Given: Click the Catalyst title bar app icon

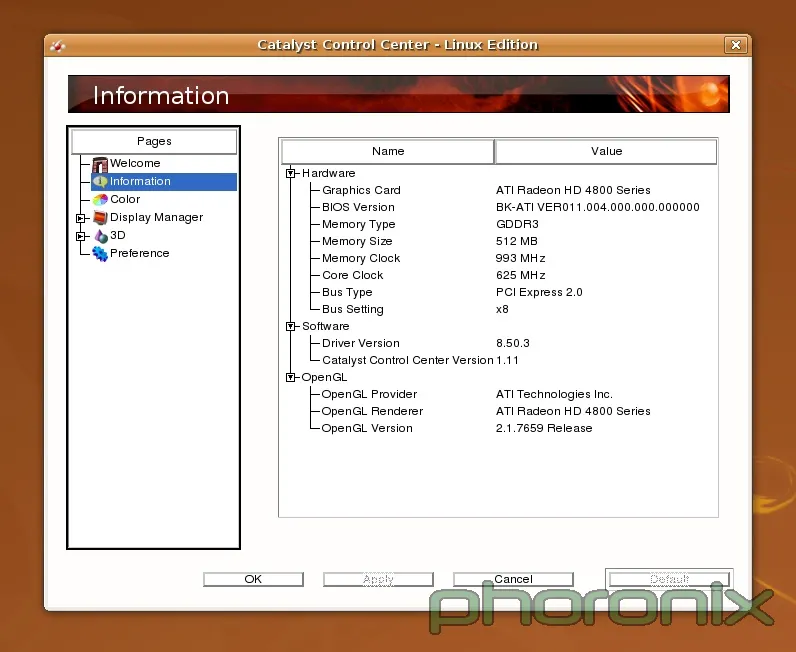Looking at the screenshot, I should 59,45.
